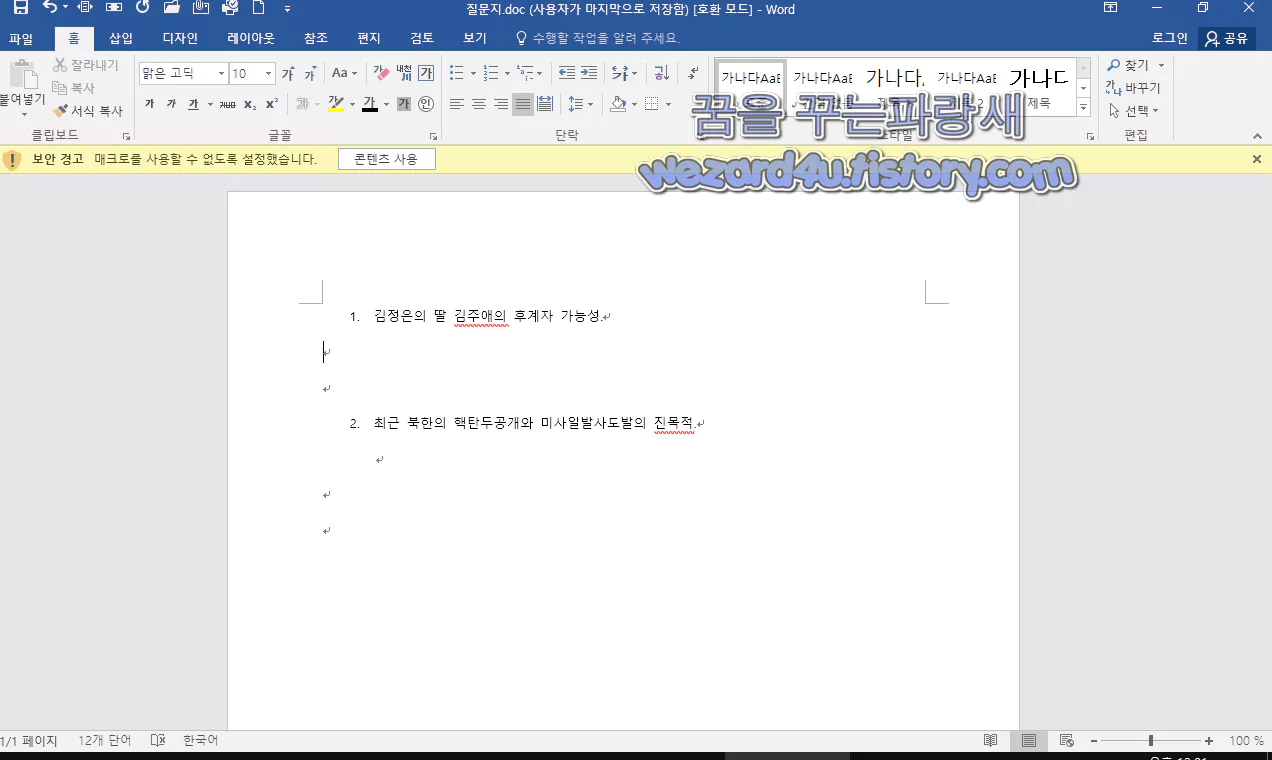Image resolution: width=1272 pixels, height=760 pixels.
Task: Click the Superscript icon
Action: click(x=272, y=103)
